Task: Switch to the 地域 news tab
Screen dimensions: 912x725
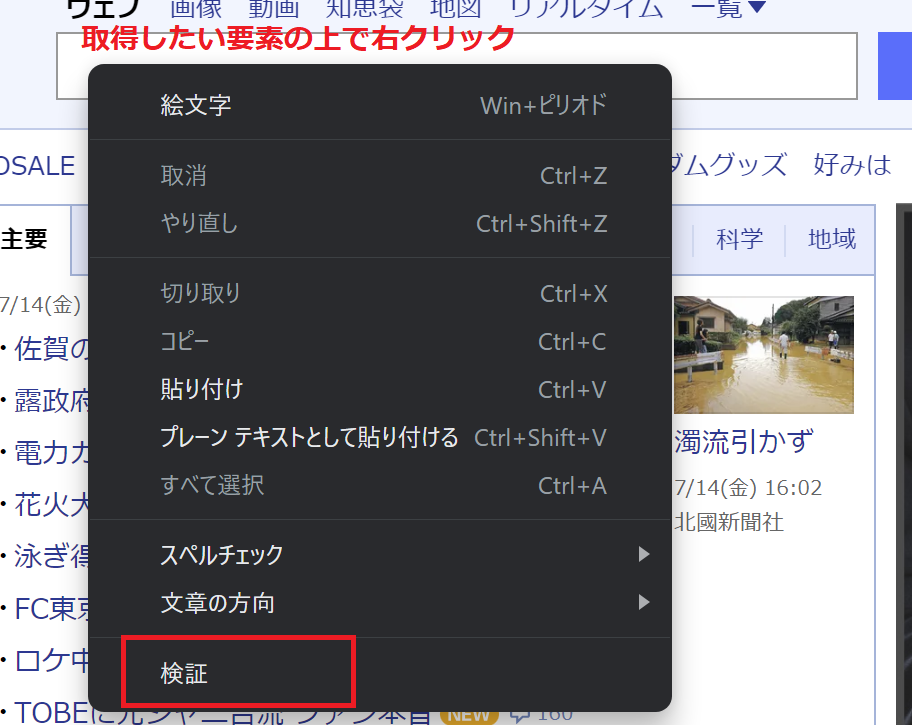Action: pyautogui.click(x=831, y=238)
